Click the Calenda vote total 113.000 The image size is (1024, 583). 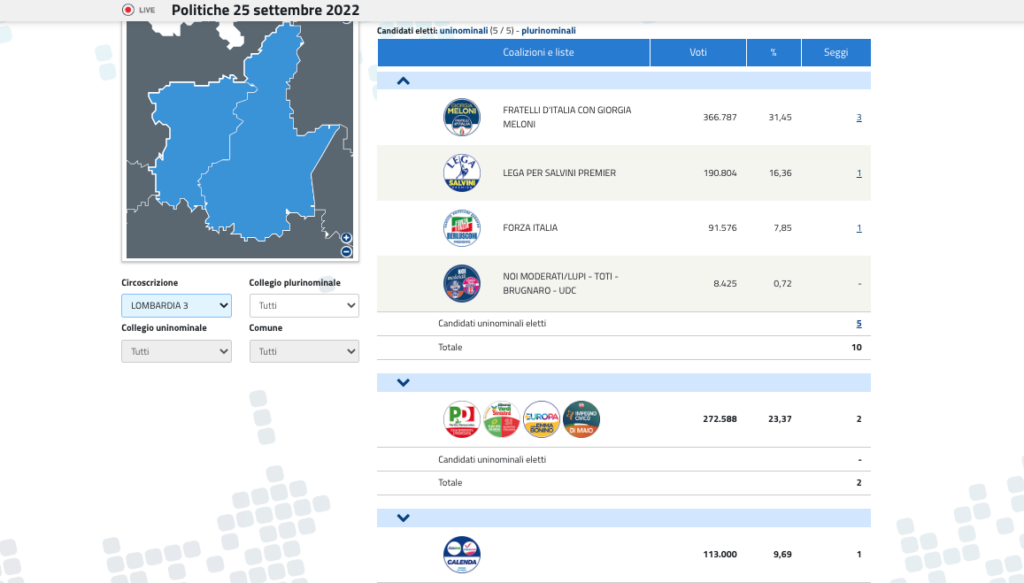click(x=720, y=554)
